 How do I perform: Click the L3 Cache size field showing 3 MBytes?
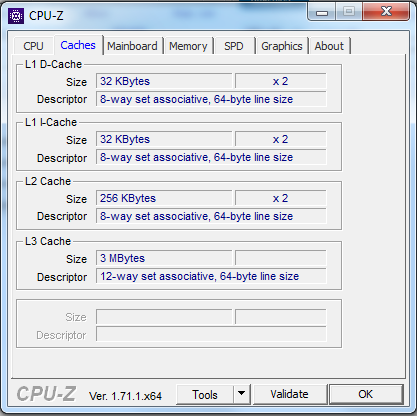point(164,258)
